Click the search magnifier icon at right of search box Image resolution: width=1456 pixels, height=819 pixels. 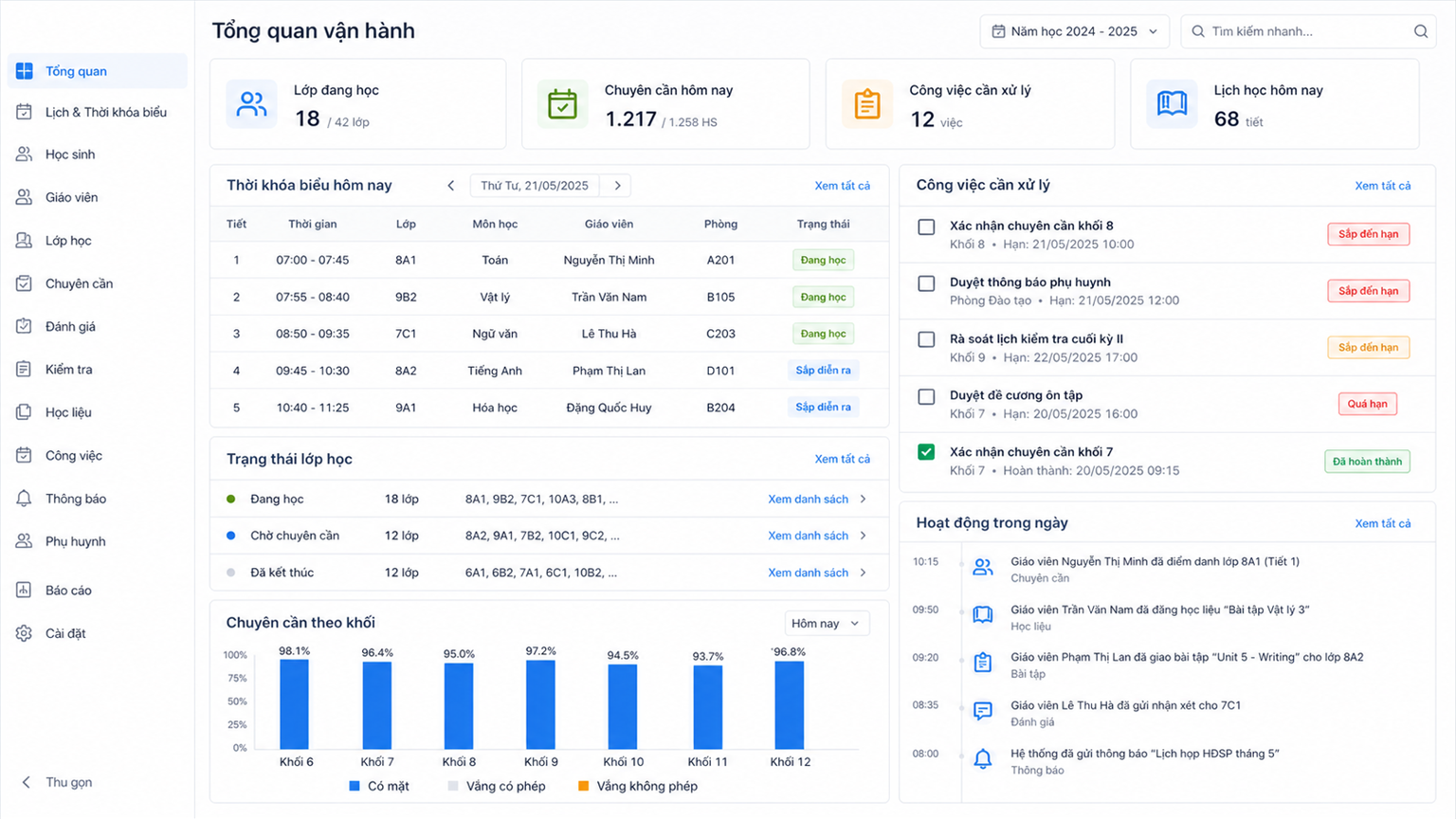coord(1421,31)
